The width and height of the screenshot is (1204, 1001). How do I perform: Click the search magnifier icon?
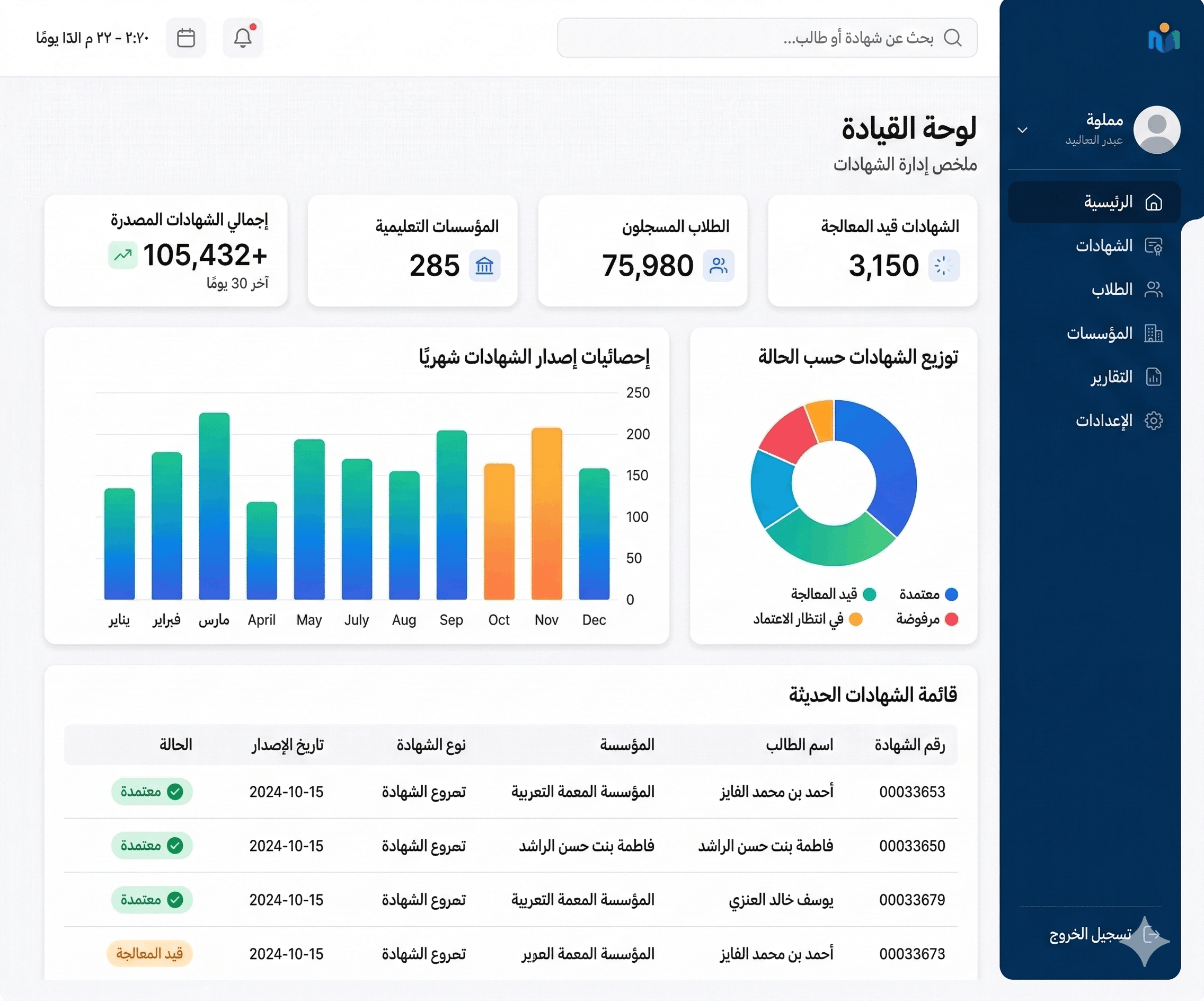coord(952,38)
